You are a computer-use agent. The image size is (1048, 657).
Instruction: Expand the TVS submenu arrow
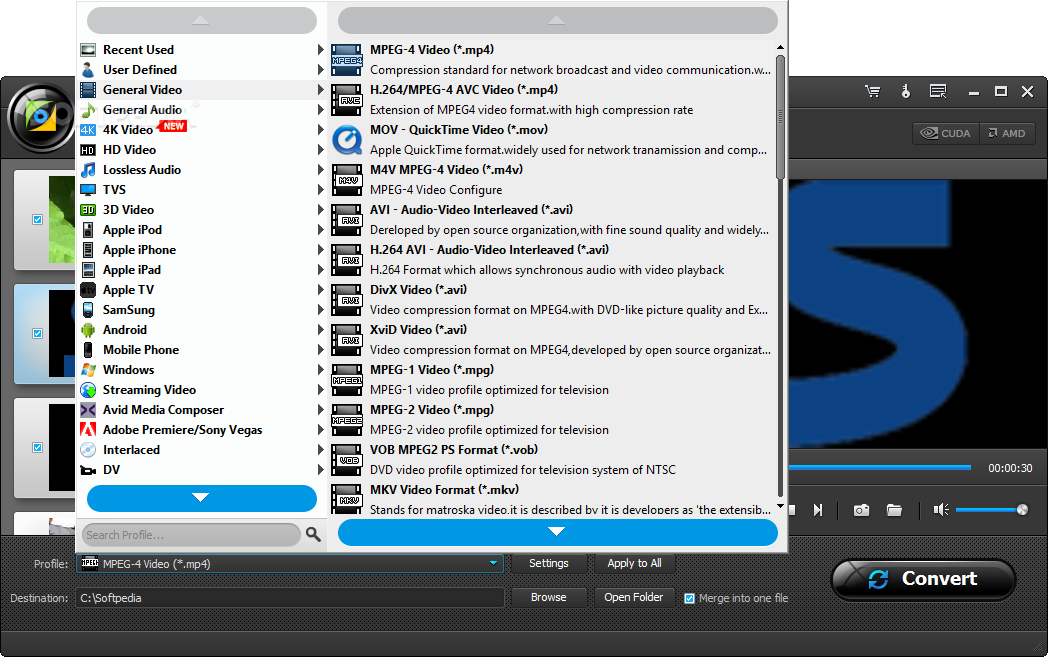click(x=320, y=190)
